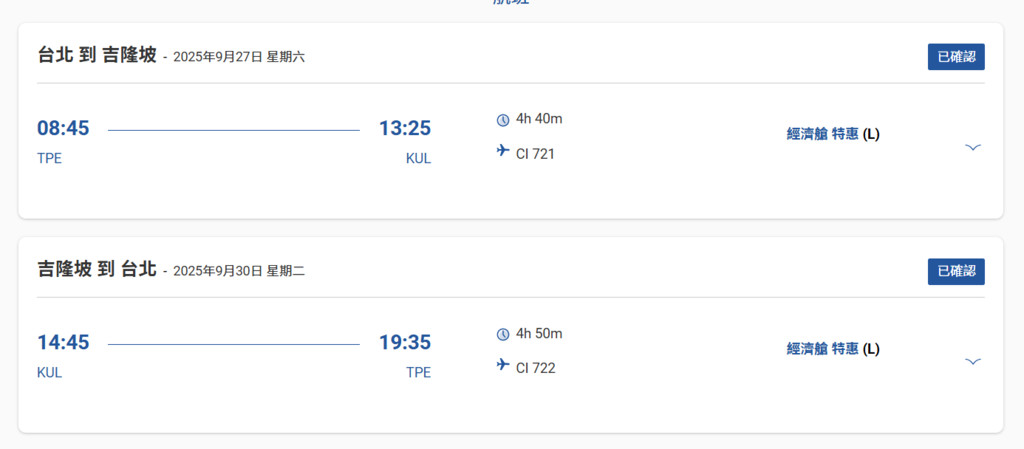This screenshot has width=1024, height=449.
Task: Select the 台北 到 吉隆坡 heading
Action: (97, 55)
